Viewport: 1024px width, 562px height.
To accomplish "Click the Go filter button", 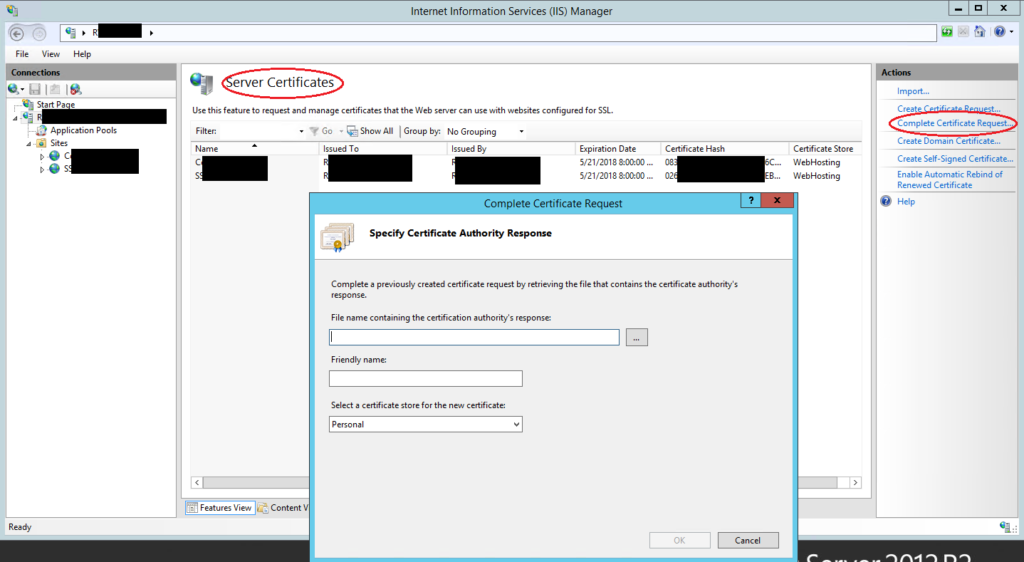I will coord(321,131).
